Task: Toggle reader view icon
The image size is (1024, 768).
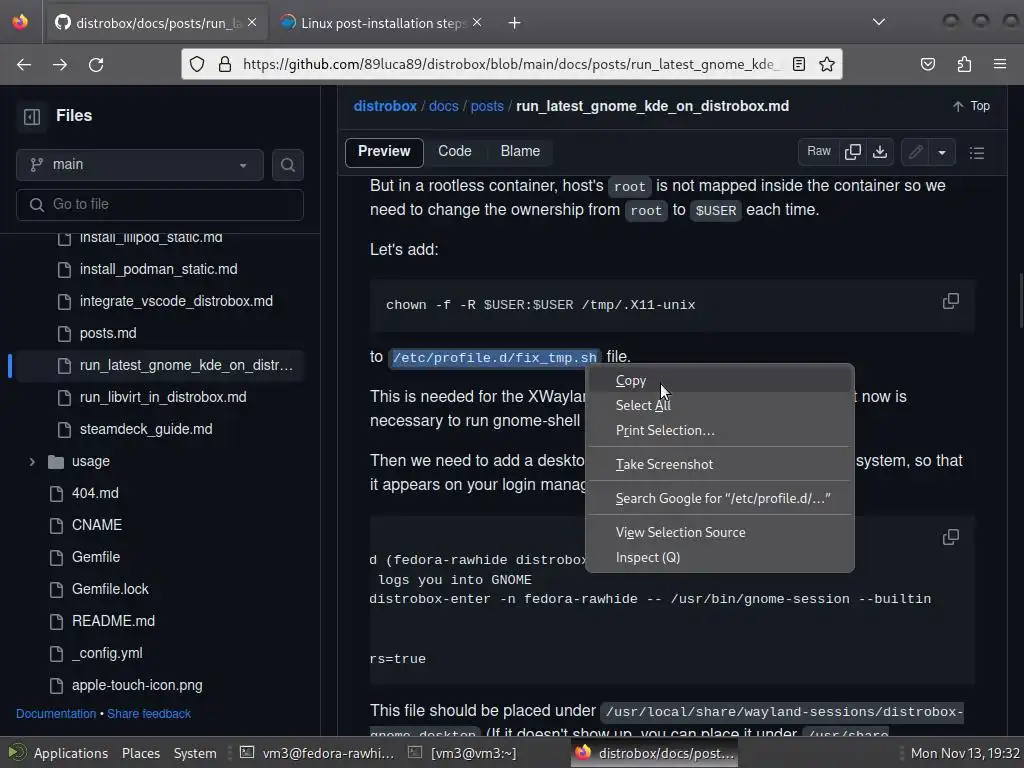Action: point(799,64)
